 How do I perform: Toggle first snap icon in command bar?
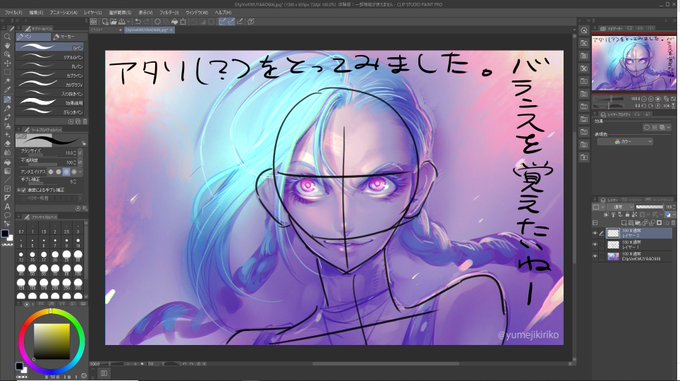point(222,21)
